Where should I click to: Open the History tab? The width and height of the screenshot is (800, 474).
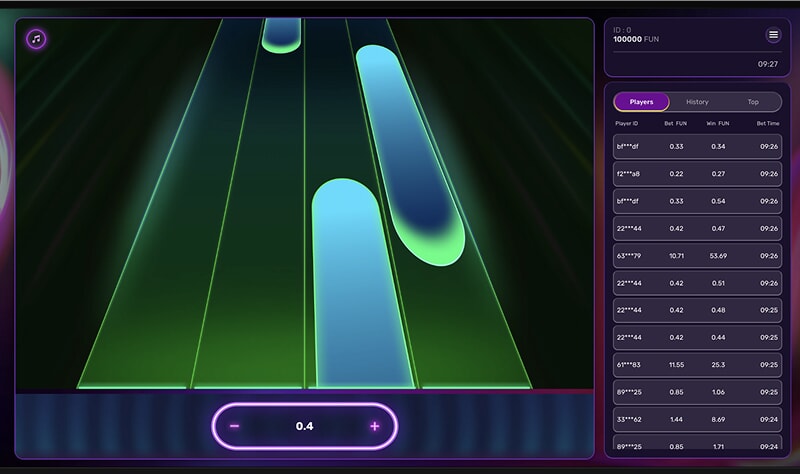coord(697,102)
